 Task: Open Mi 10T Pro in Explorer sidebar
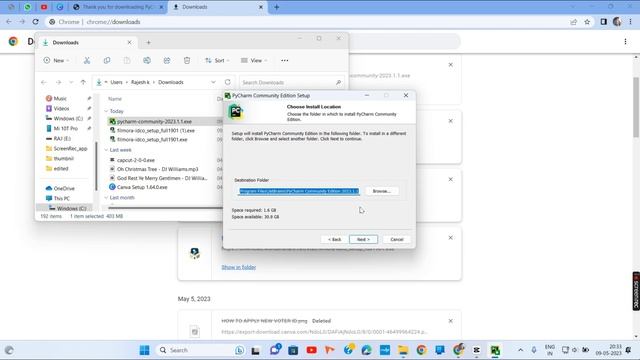point(65,129)
